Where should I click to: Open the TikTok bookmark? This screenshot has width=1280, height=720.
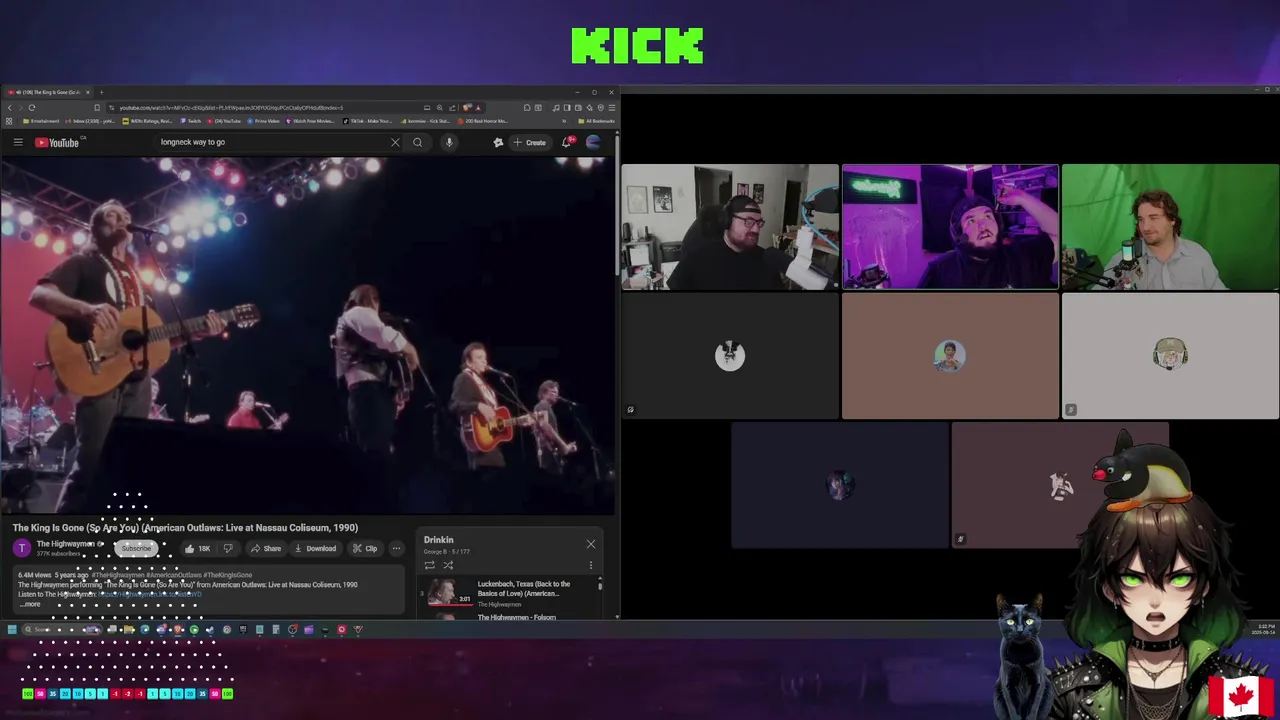(368, 121)
